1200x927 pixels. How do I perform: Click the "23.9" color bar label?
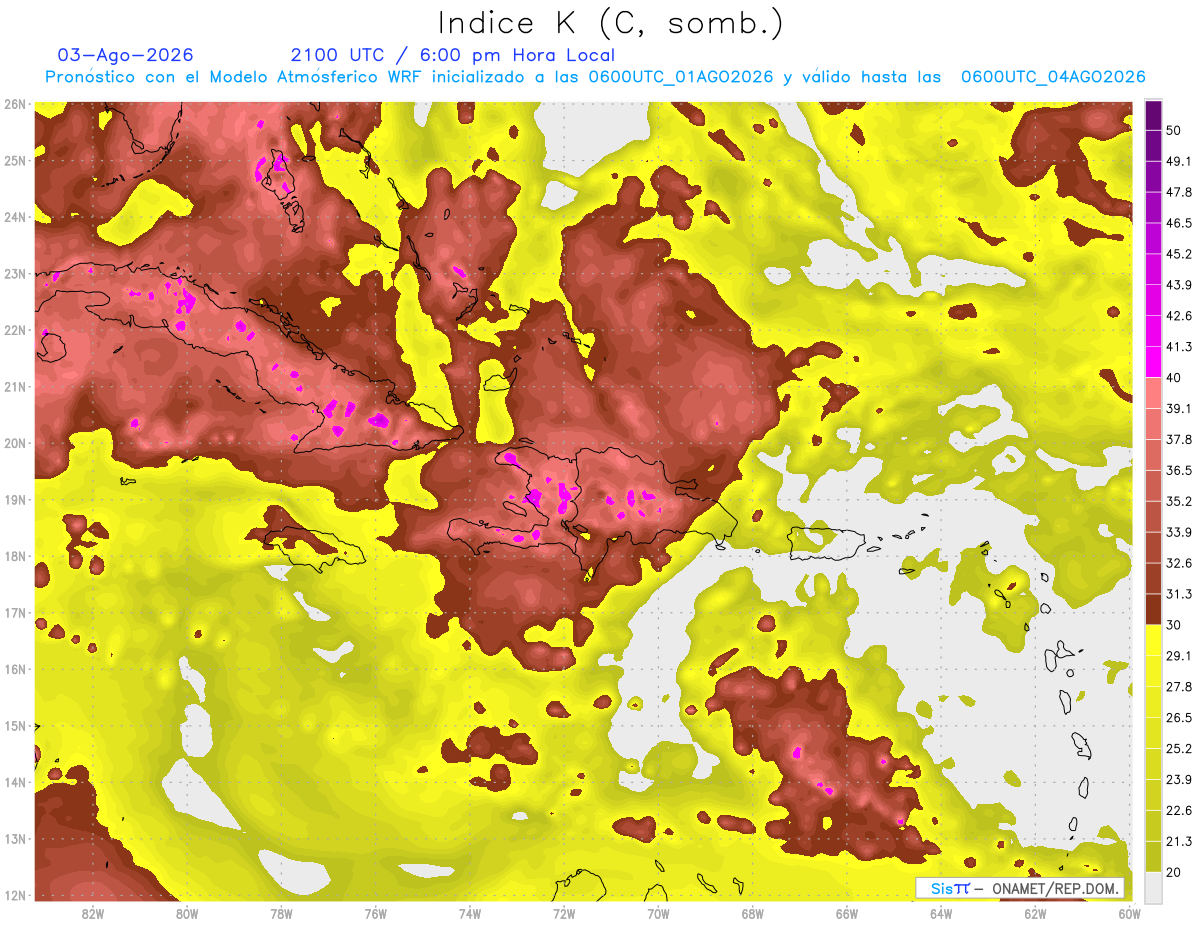coord(1179,780)
